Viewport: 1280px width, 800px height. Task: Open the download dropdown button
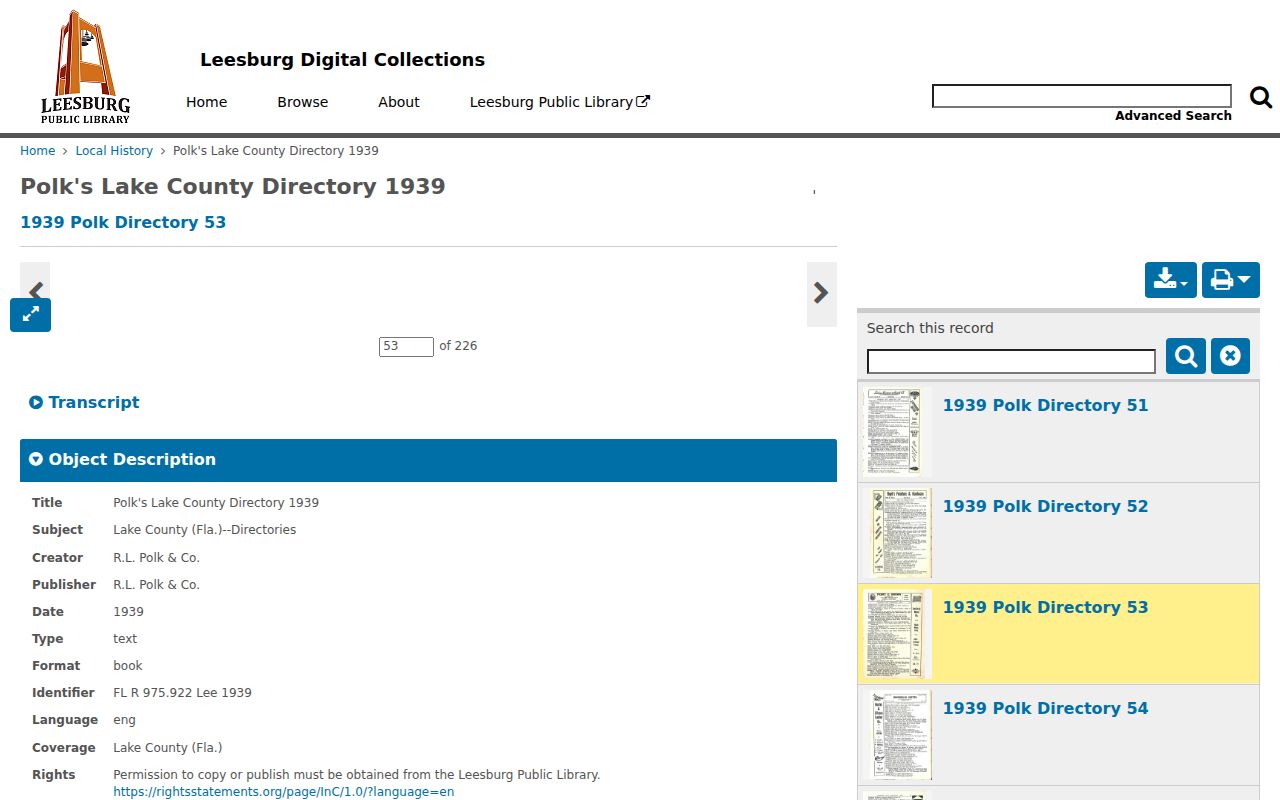click(x=1171, y=280)
